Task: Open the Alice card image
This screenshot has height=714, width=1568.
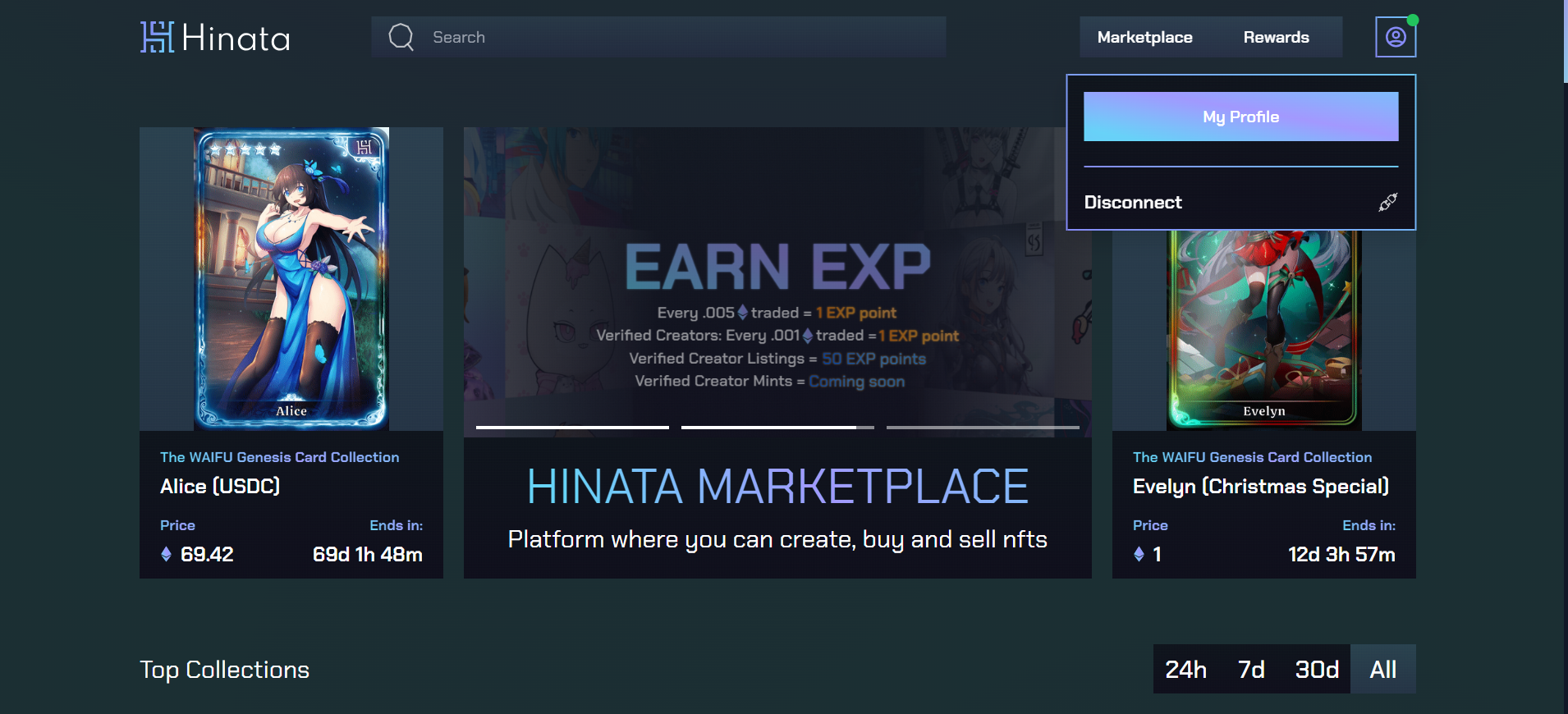Action: coord(291,279)
